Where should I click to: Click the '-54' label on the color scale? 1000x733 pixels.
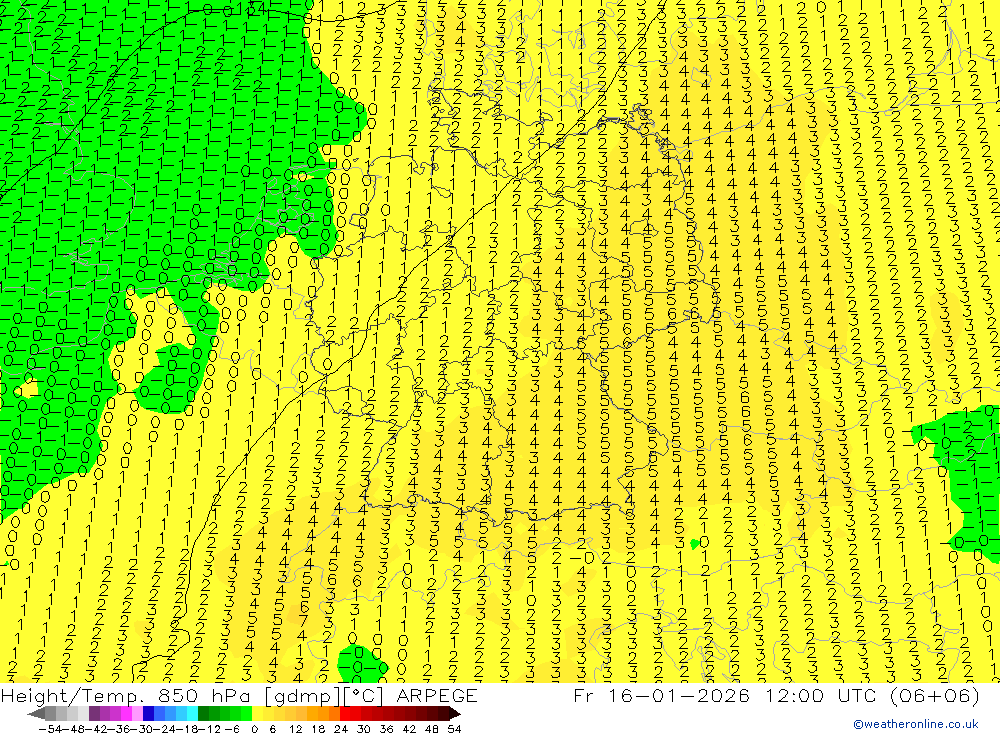click(x=50, y=729)
